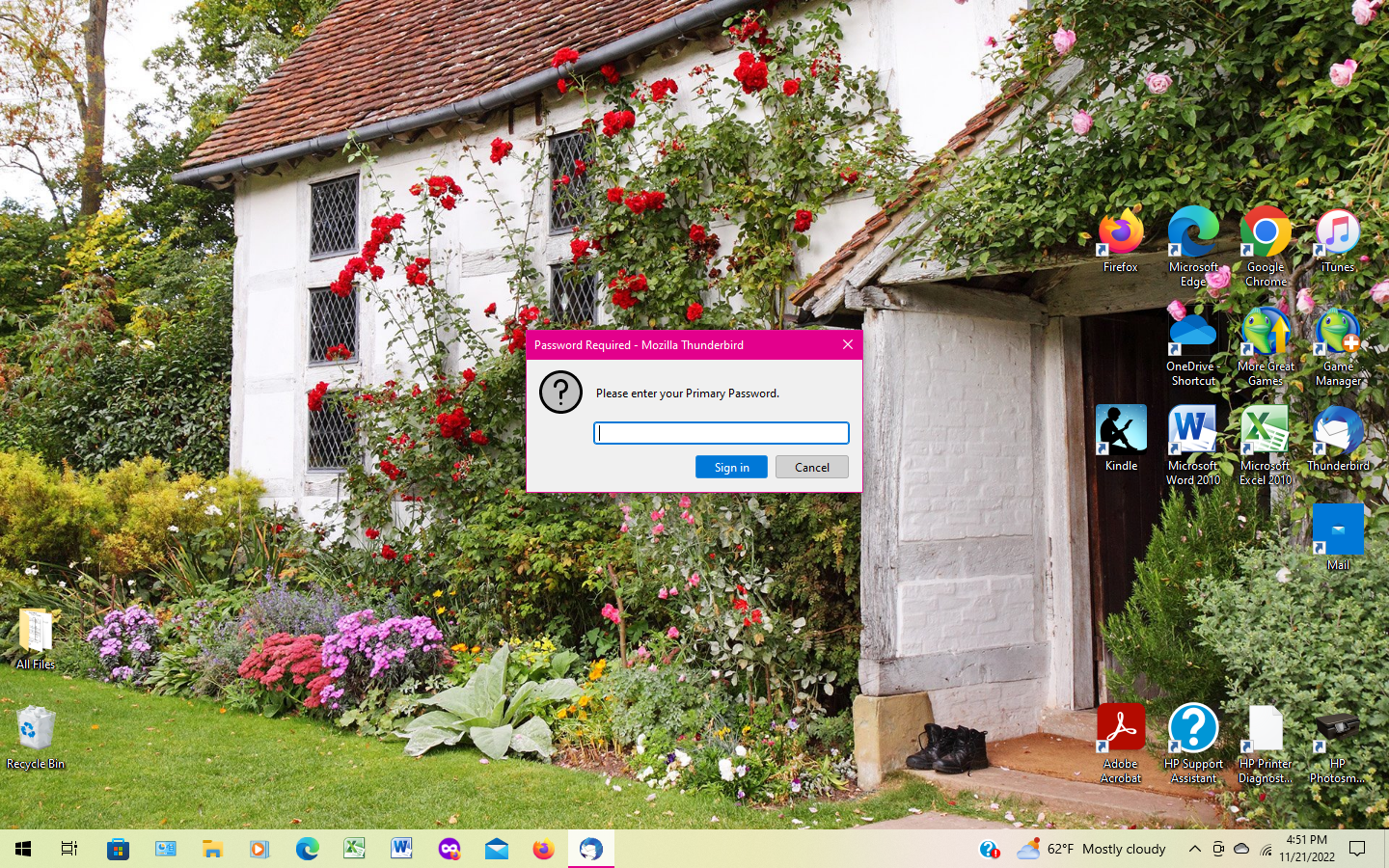Select the Google Chrome desktop icon
The image size is (1389, 868).
click(1266, 247)
